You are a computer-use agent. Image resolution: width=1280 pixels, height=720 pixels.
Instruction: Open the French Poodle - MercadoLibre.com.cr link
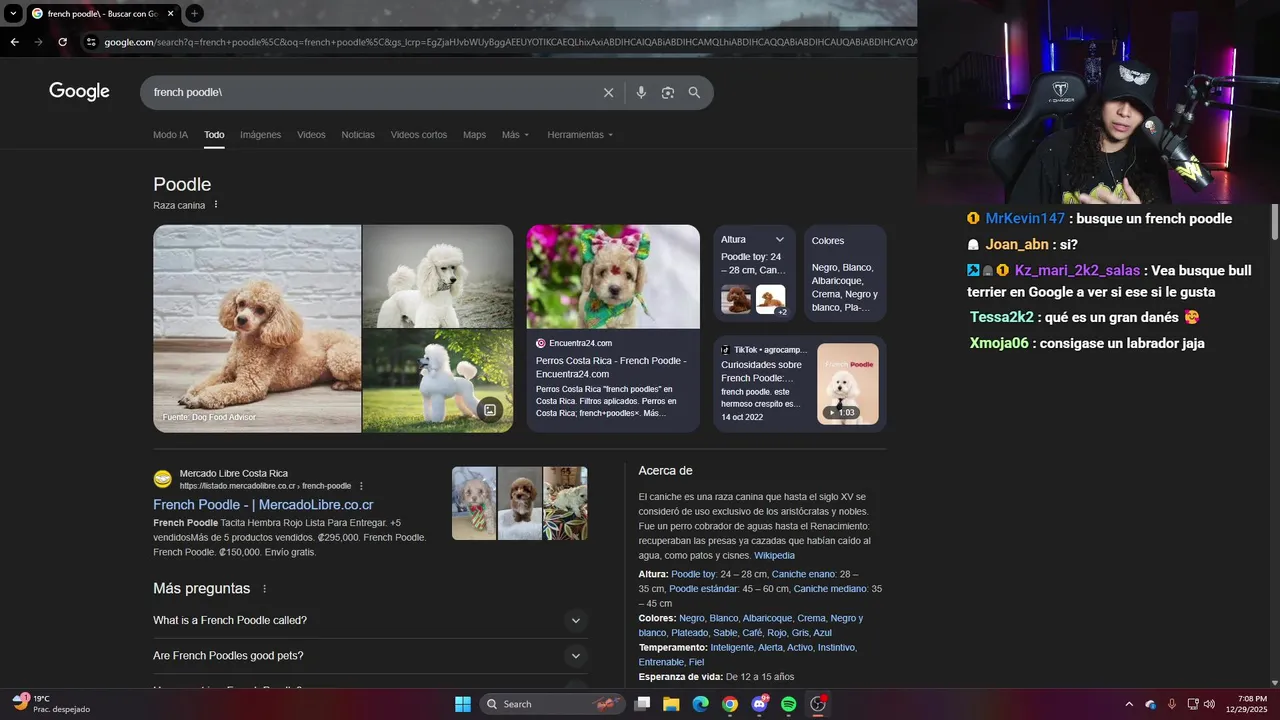[x=263, y=505]
